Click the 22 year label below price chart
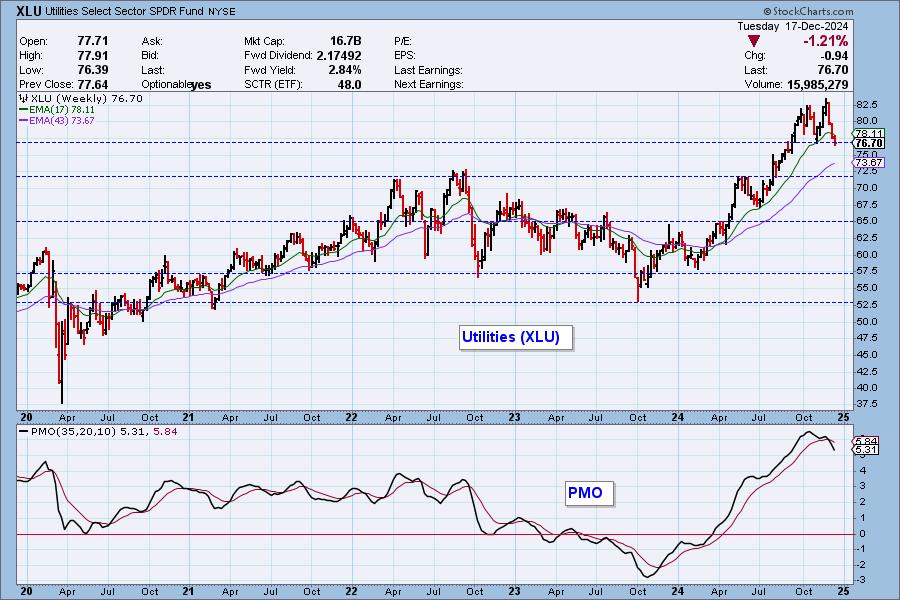900x600 pixels. [351, 417]
